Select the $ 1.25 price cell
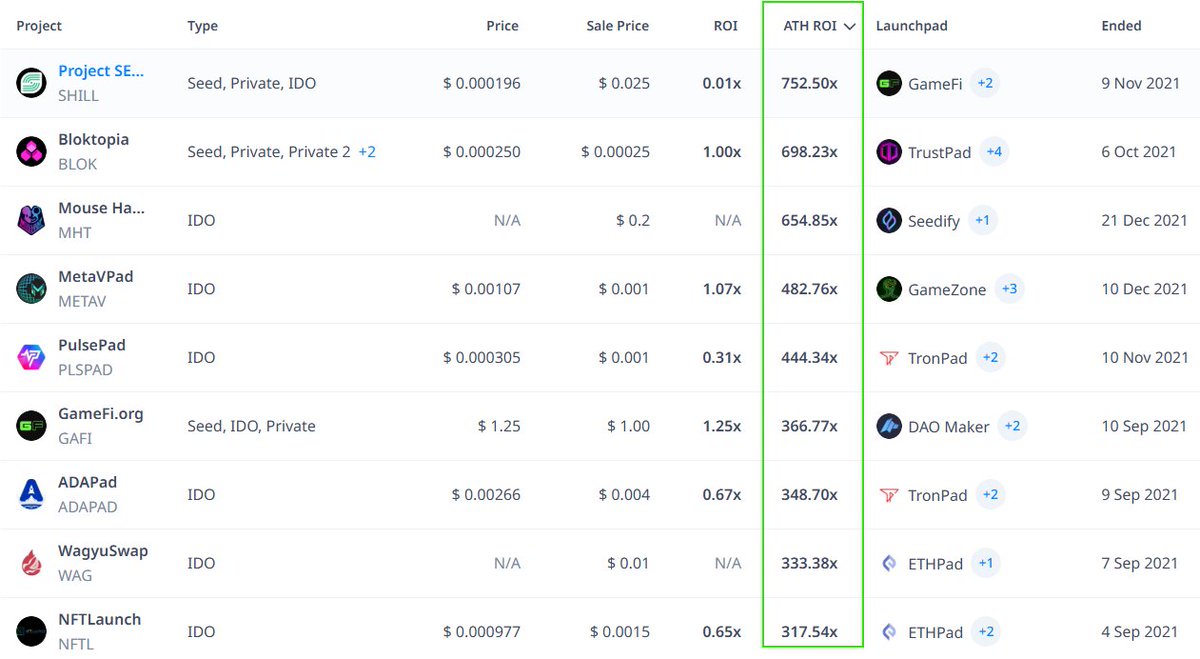 [499, 427]
